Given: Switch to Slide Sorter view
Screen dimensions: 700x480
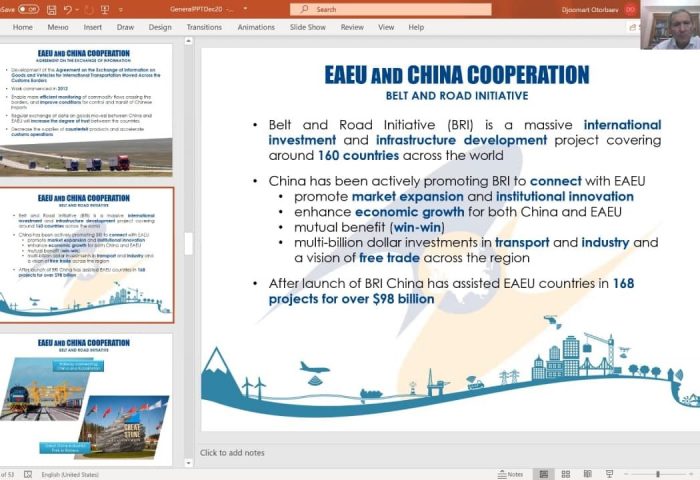Looking at the screenshot, I should point(567,474).
